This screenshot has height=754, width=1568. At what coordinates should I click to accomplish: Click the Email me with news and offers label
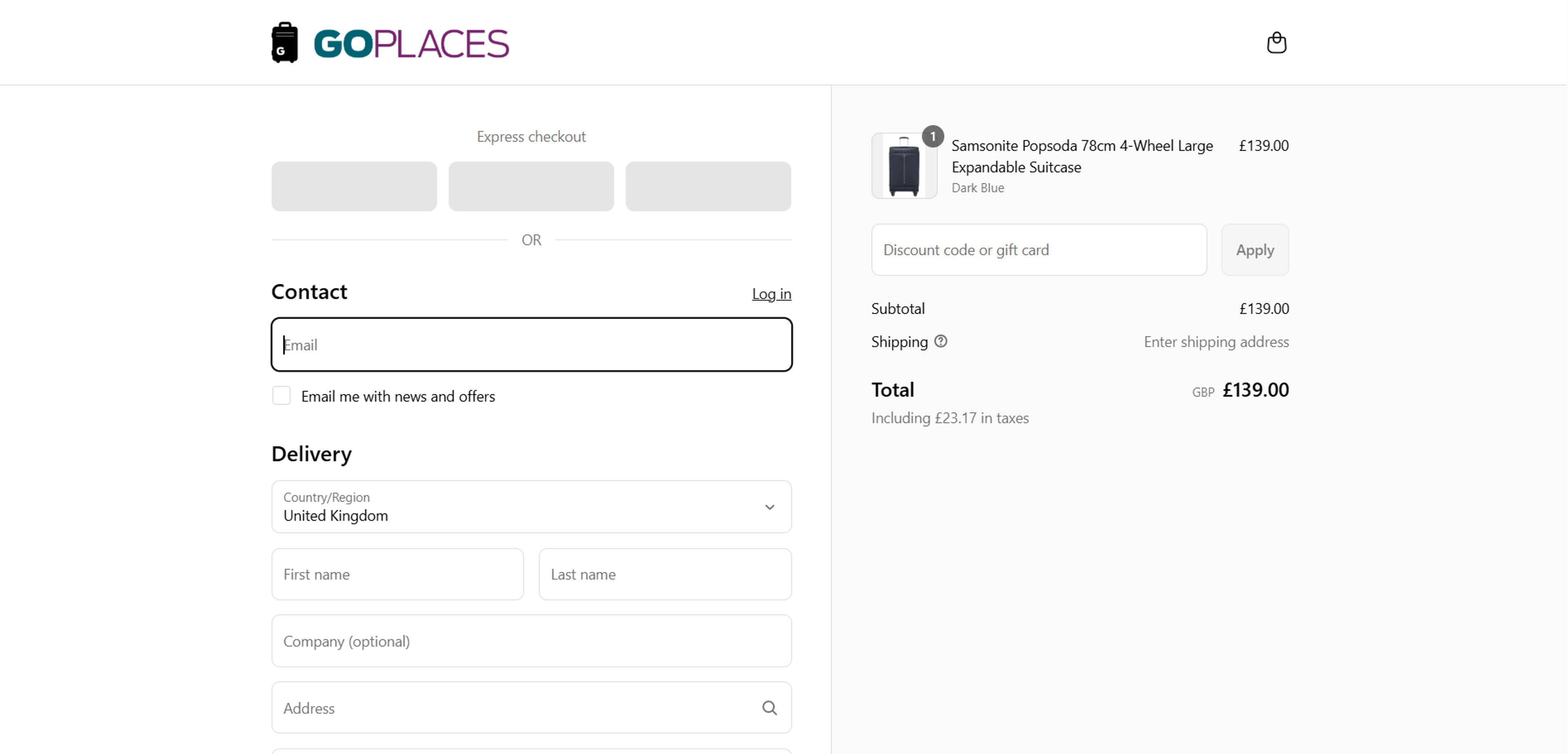[398, 397]
